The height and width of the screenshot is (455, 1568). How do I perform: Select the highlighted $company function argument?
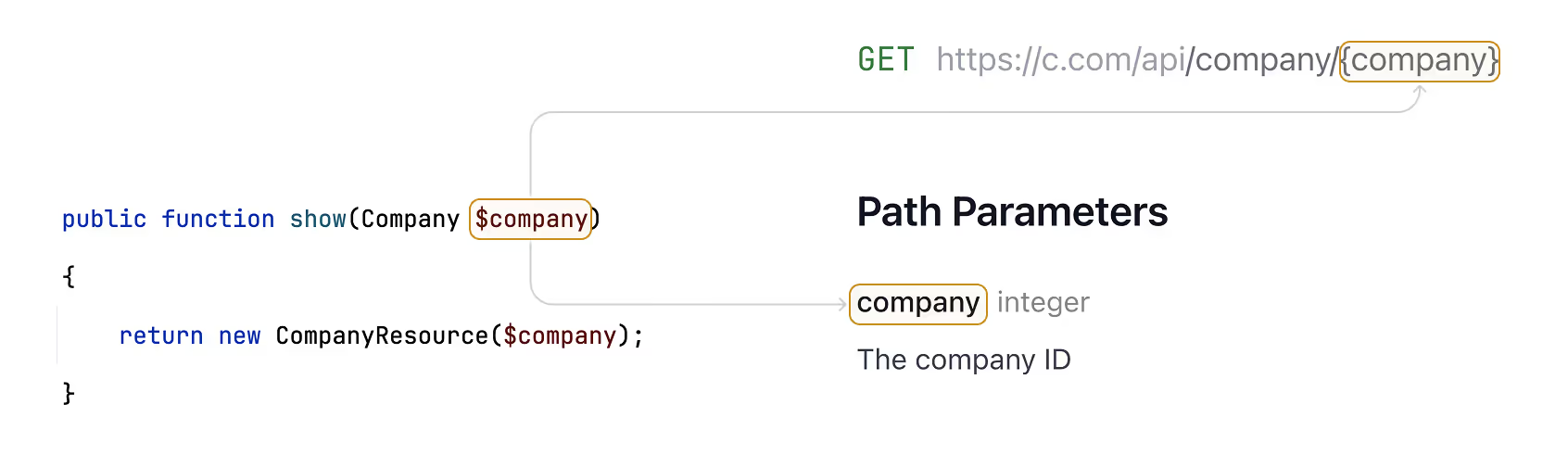click(x=531, y=219)
